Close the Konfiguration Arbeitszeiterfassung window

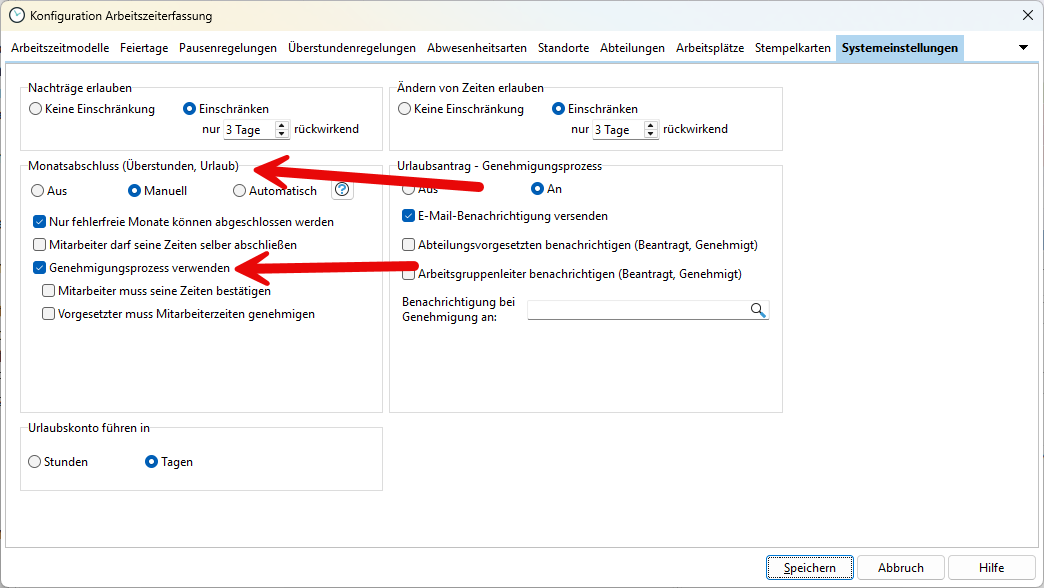[1027, 15]
